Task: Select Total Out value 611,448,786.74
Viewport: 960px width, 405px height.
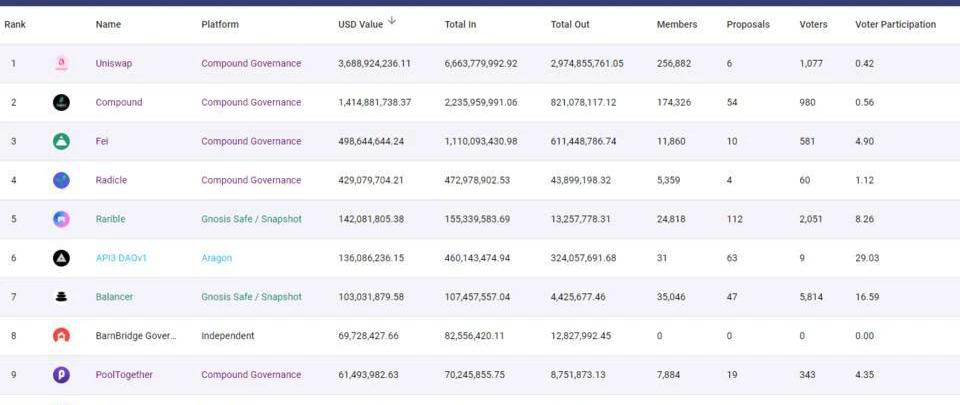Action: click(583, 141)
